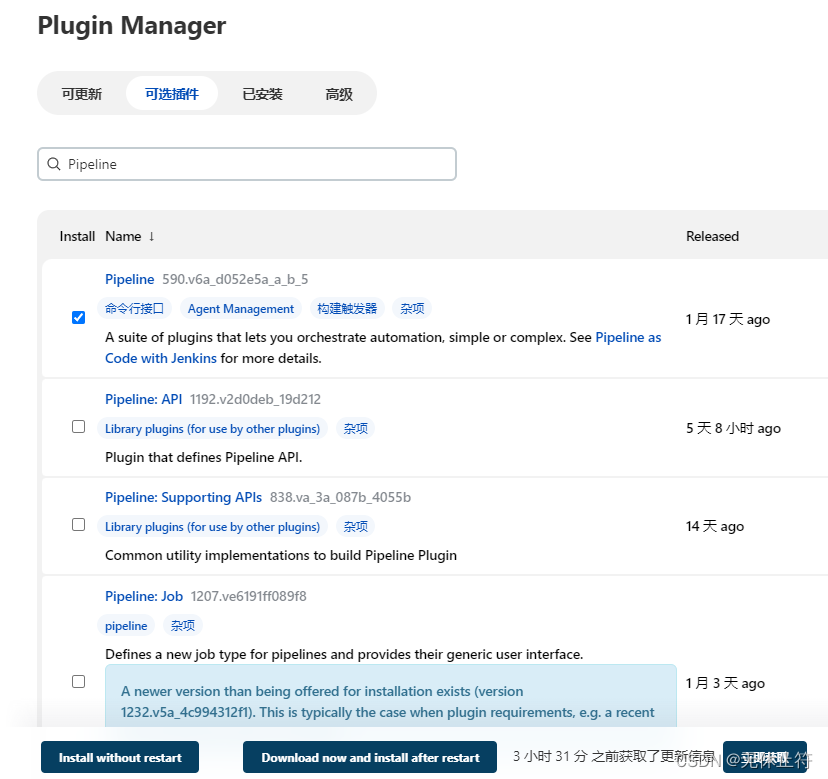
Task: Click the update info timestamp text
Action: (x=614, y=756)
